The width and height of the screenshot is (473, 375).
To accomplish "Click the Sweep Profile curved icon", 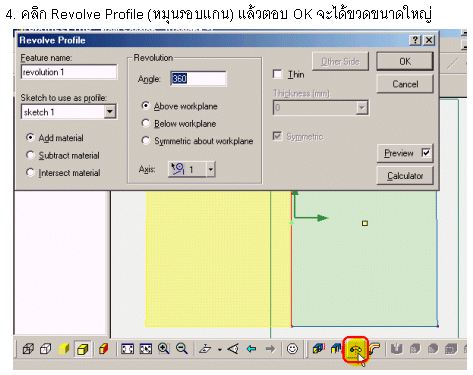I will coord(375,349).
